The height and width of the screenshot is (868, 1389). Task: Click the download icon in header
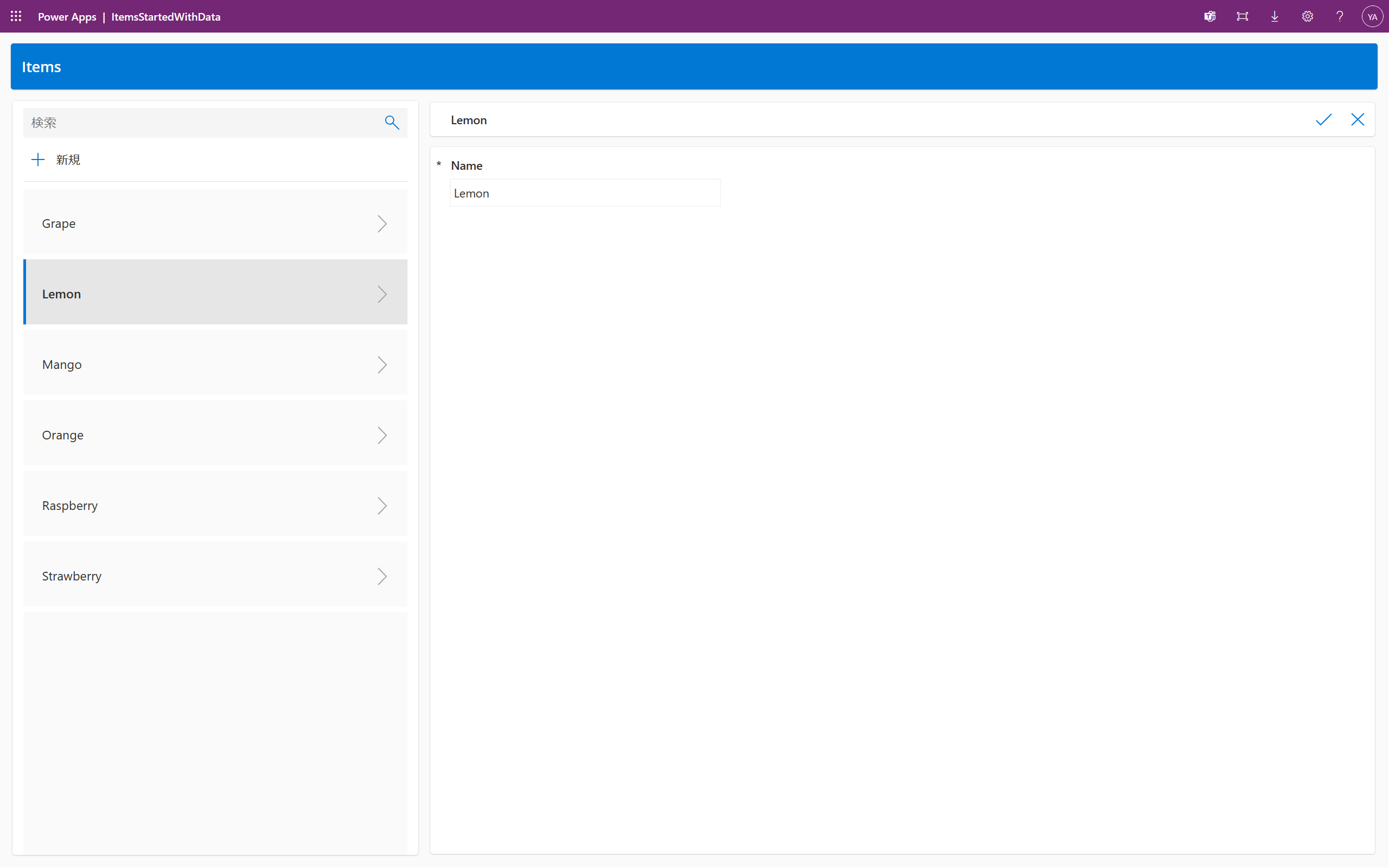click(1275, 16)
